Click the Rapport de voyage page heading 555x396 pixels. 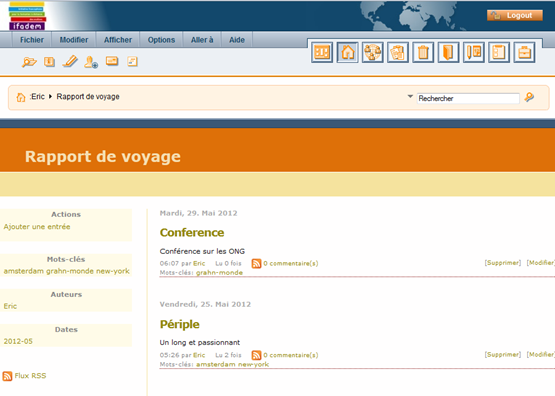point(103,156)
